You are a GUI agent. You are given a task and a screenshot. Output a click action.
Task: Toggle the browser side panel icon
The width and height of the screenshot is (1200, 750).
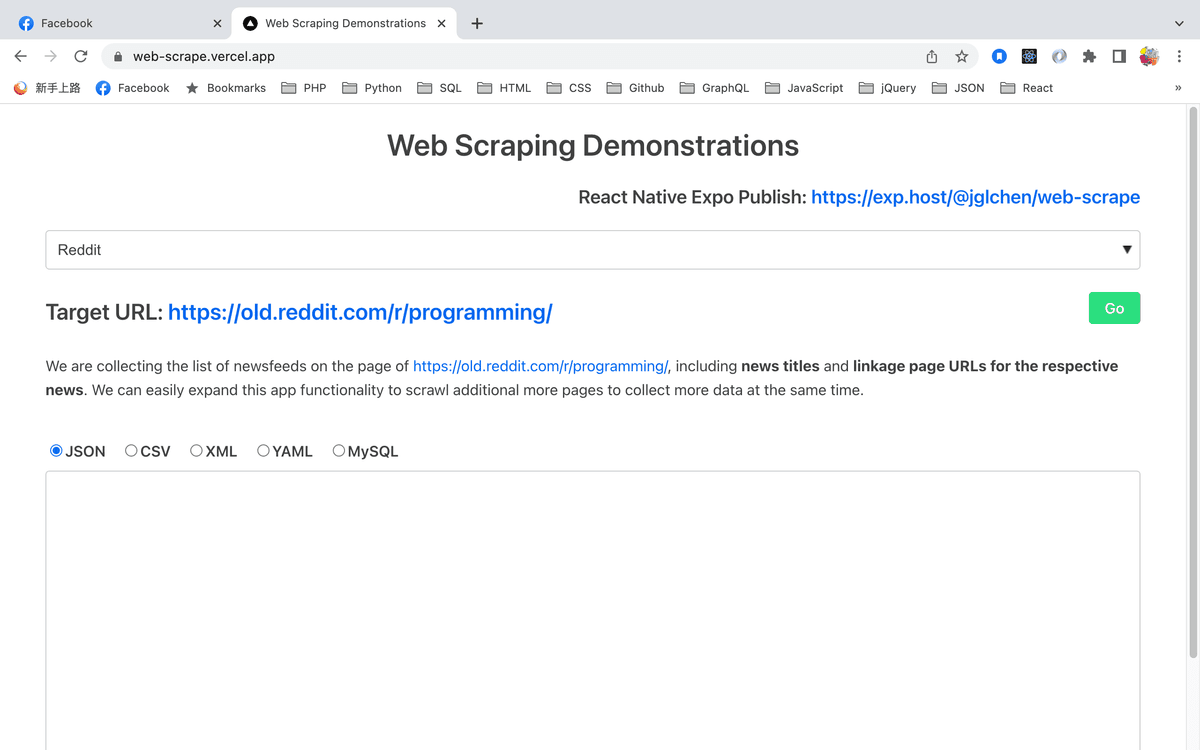(1119, 57)
